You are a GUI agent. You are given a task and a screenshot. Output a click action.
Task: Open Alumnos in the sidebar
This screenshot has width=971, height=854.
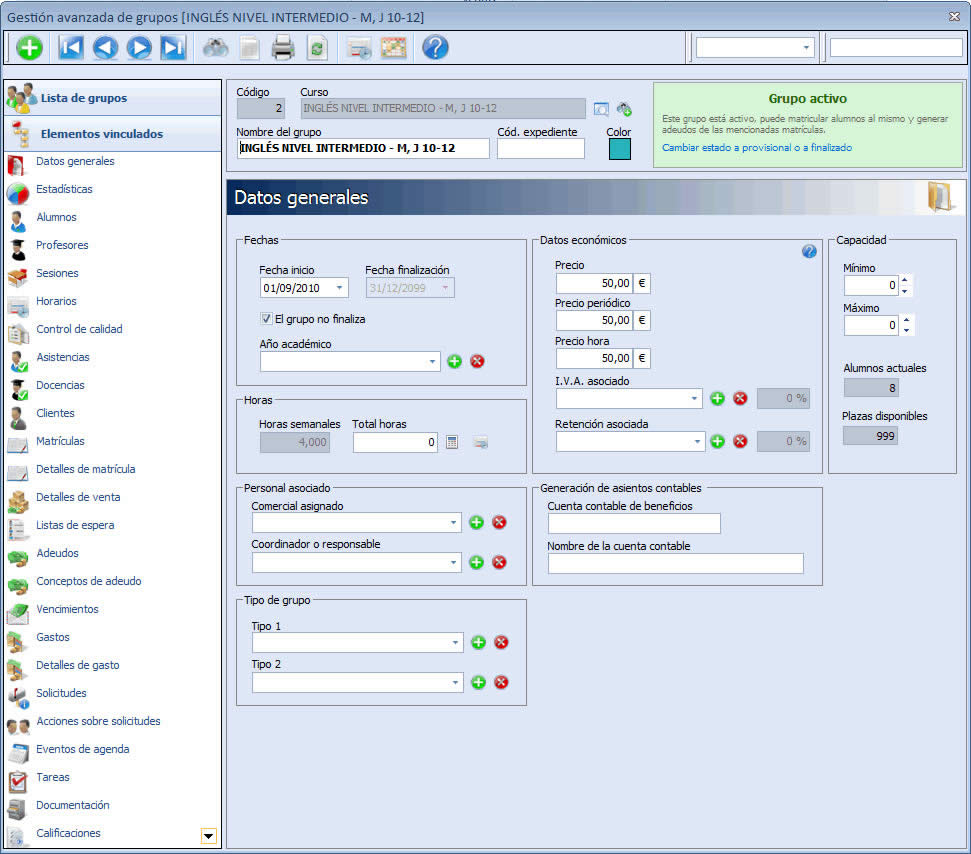56,217
